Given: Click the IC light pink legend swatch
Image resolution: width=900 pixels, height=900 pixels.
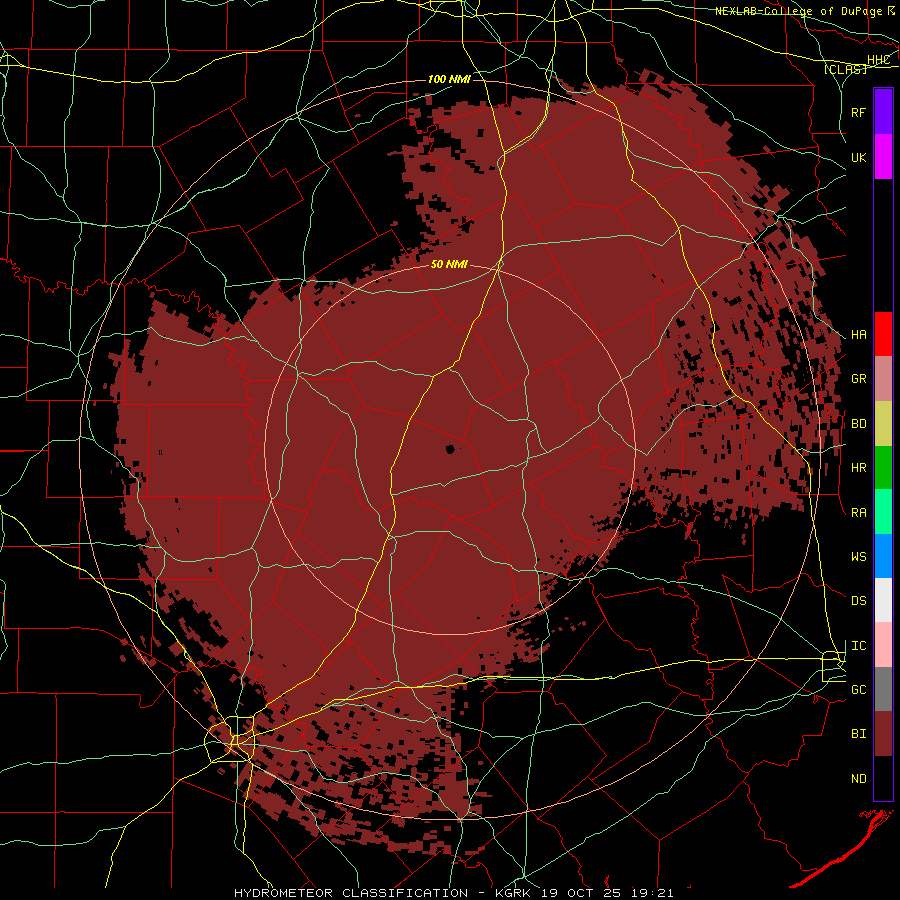Looking at the screenshot, I should tap(883, 645).
